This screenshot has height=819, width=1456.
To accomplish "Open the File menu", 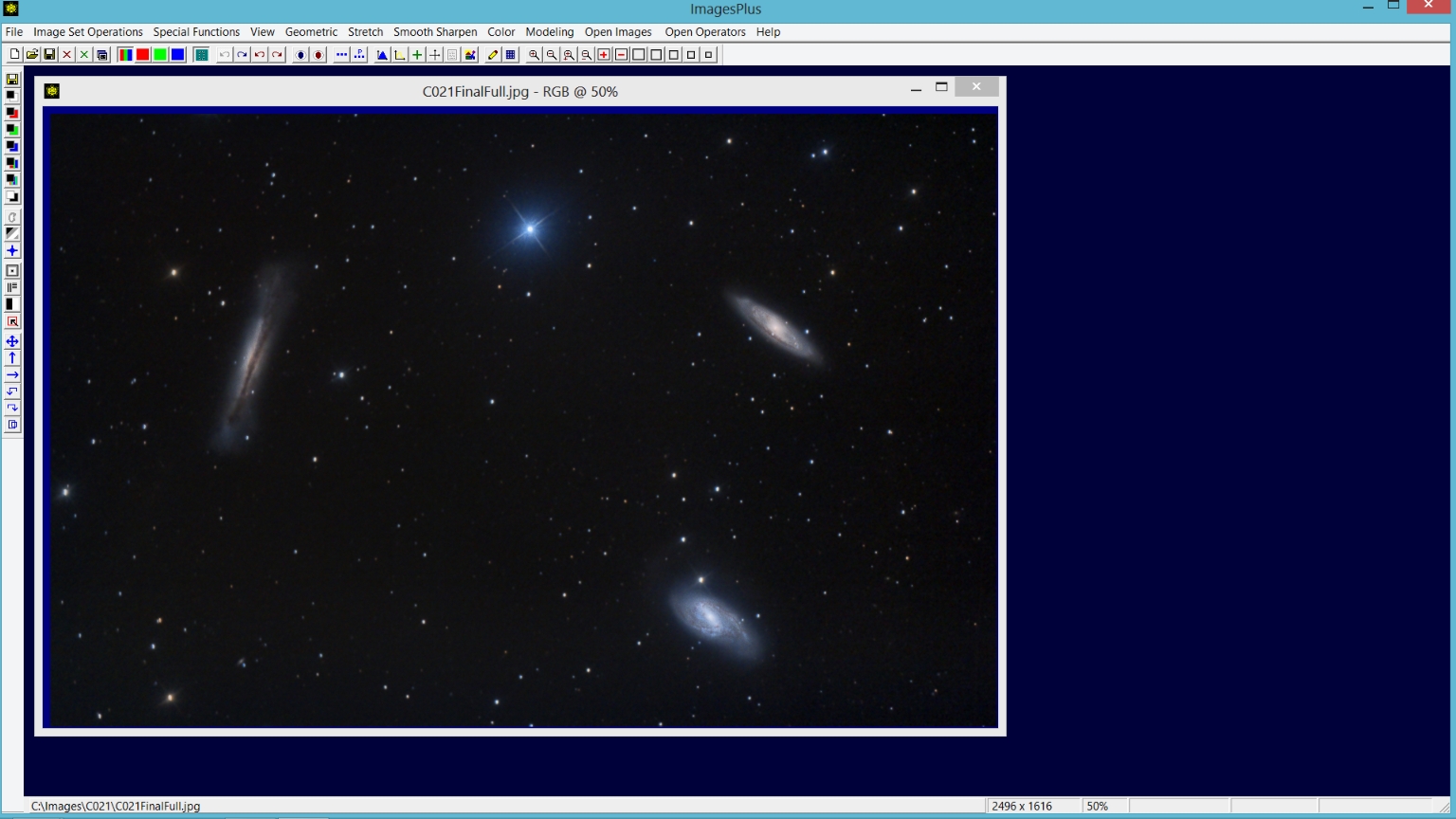I will pyautogui.click(x=14, y=32).
